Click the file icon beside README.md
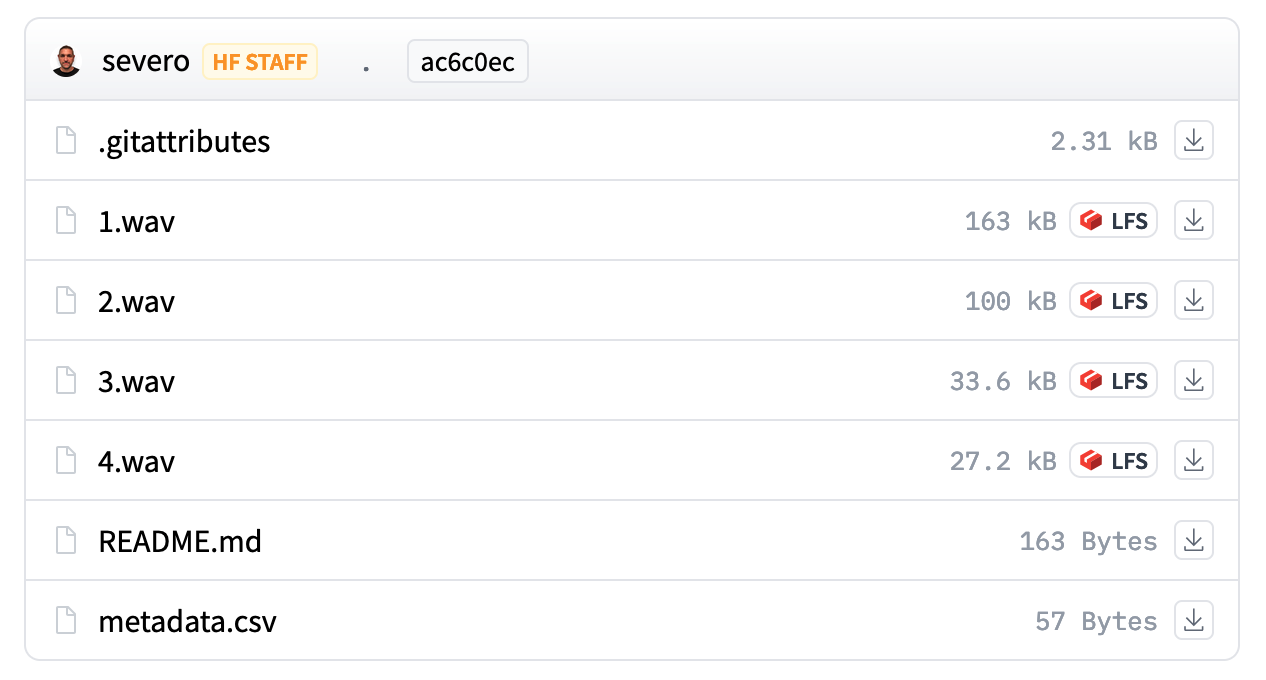 pos(66,541)
